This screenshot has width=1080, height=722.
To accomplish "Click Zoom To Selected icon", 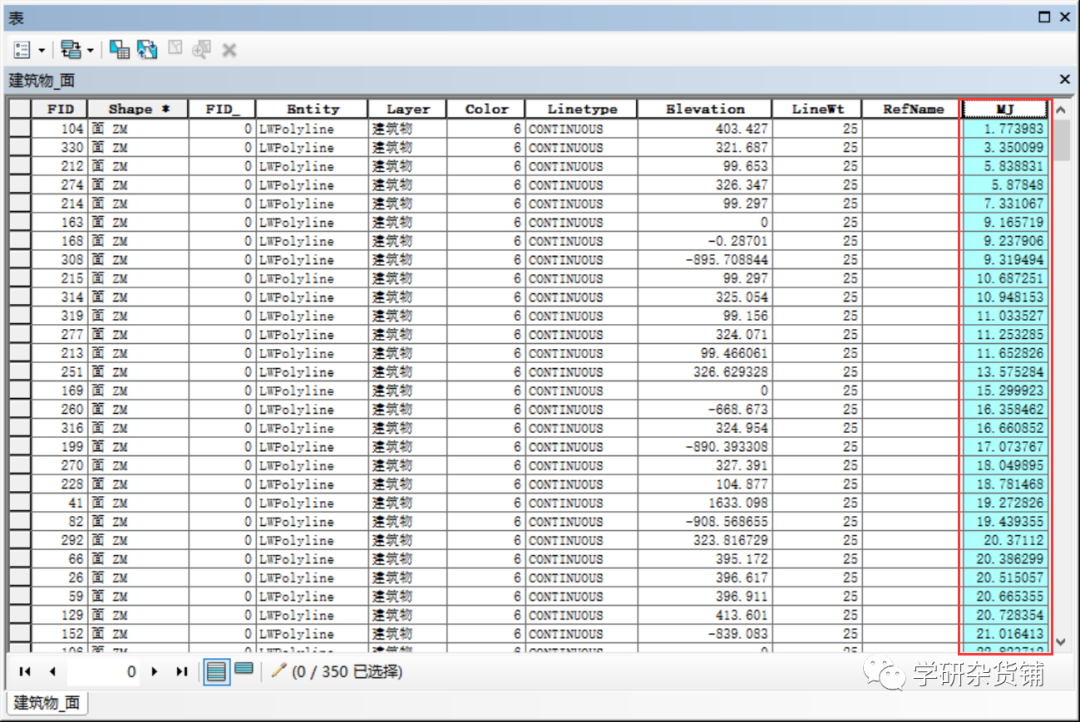I will point(202,50).
